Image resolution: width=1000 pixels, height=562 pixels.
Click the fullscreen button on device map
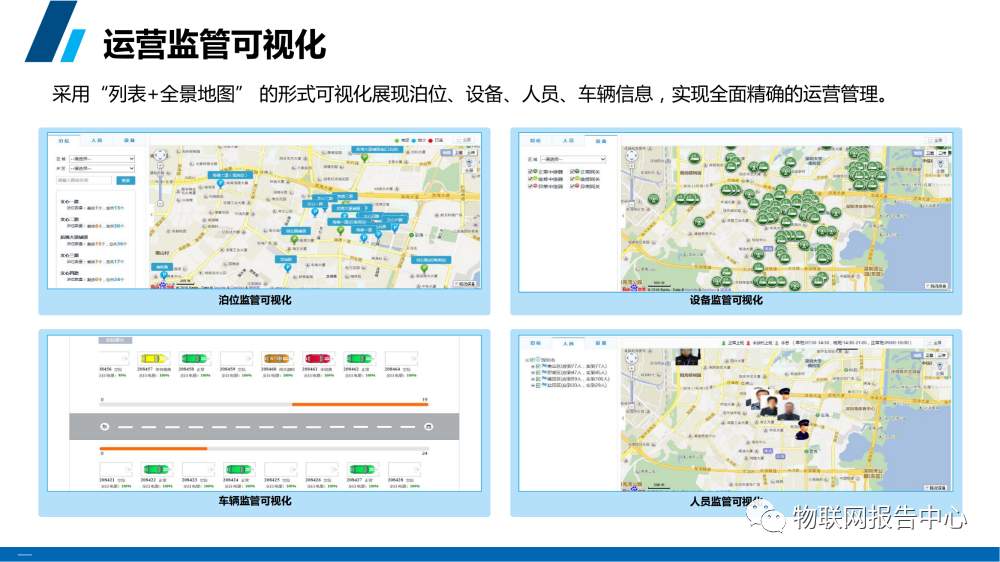point(936,140)
